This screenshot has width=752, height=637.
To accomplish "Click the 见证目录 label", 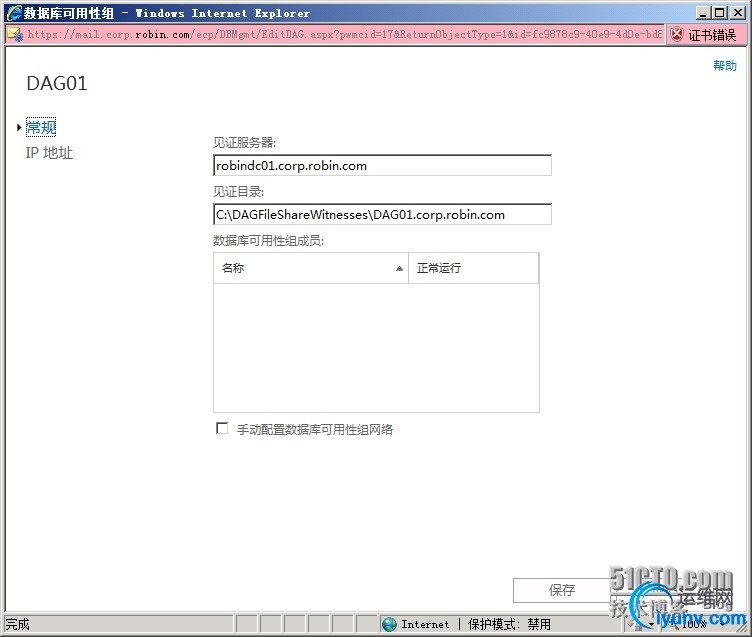I will pyautogui.click(x=238, y=191).
